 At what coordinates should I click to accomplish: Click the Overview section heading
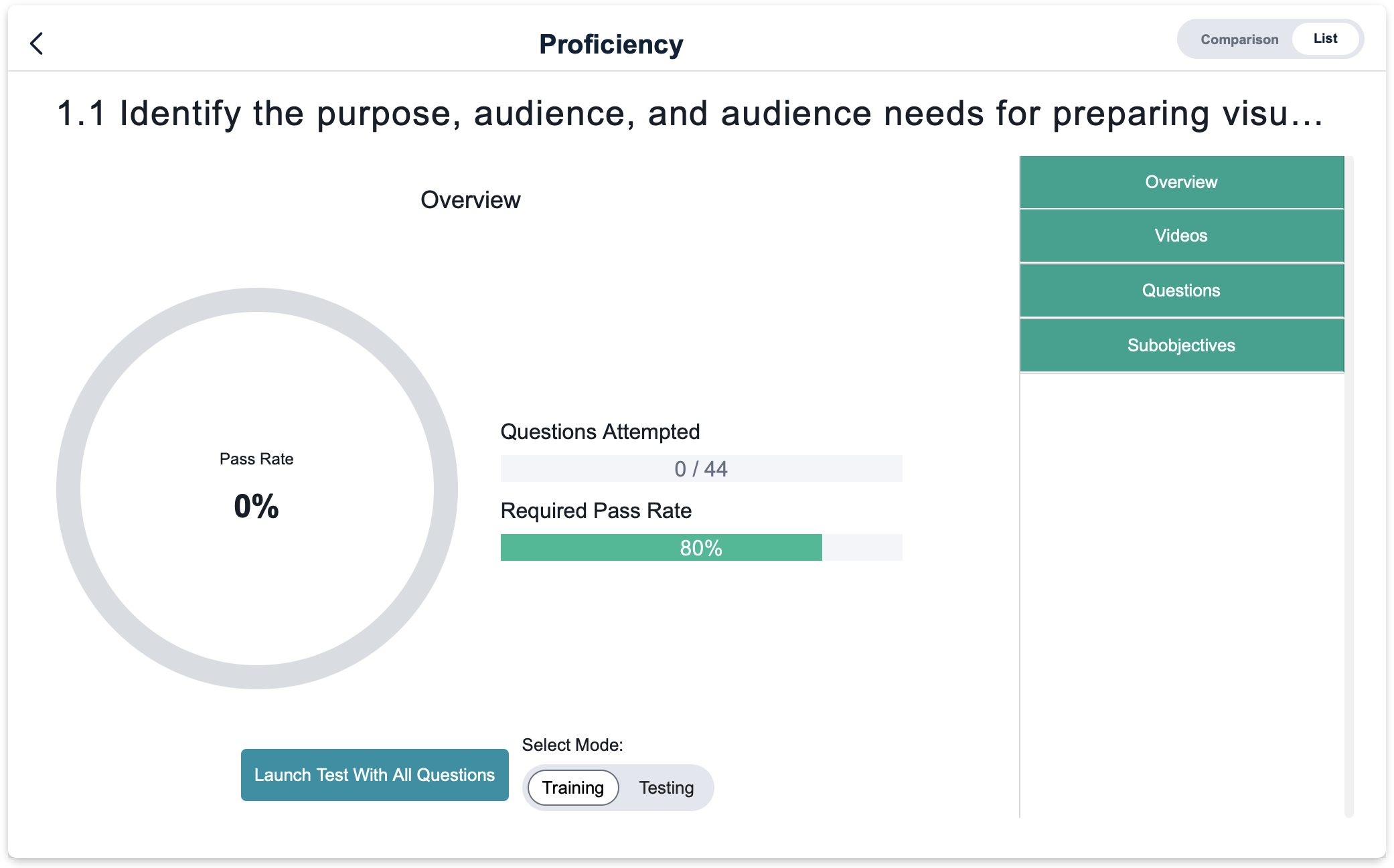coord(470,200)
